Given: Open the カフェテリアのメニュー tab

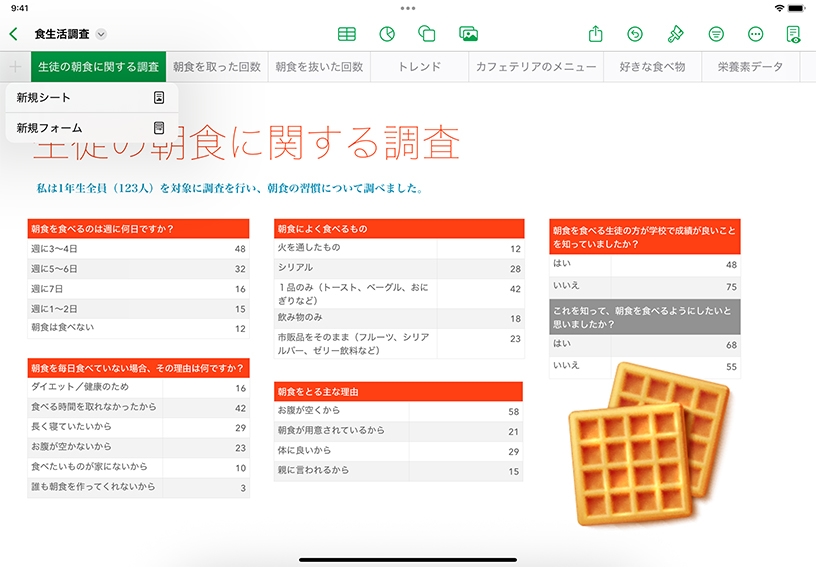Looking at the screenshot, I should click(536, 67).
